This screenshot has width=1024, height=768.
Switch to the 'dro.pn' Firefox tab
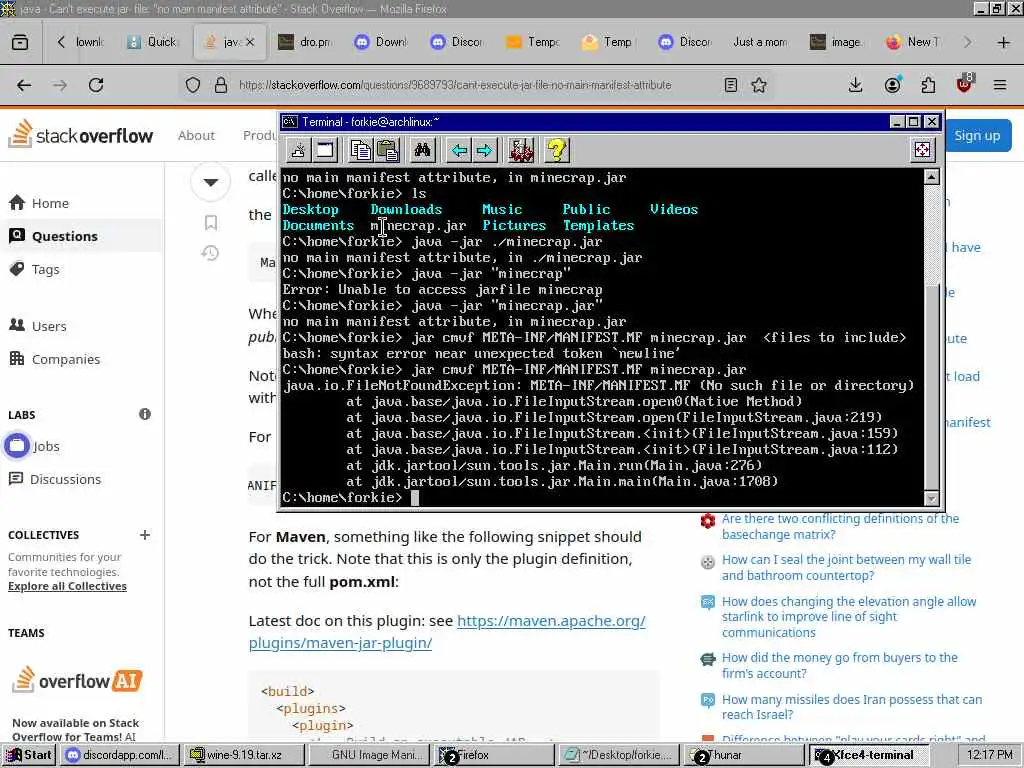click(305, 42)
